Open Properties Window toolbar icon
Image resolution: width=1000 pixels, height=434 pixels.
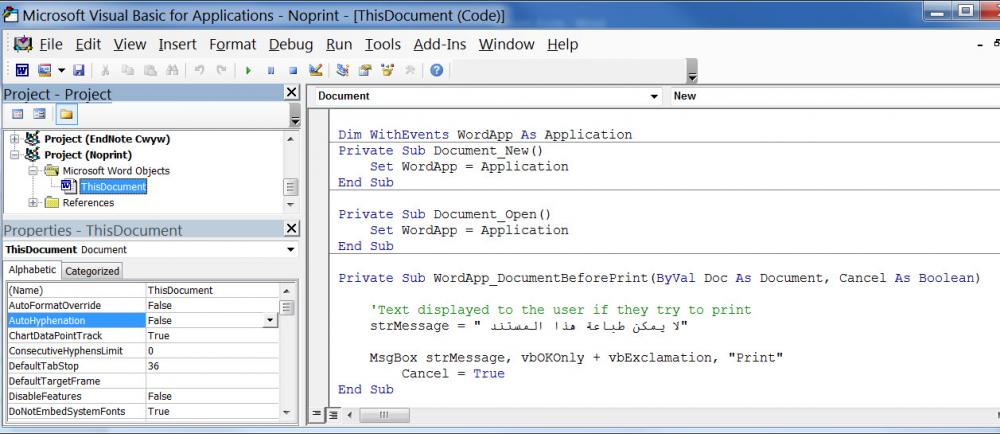(365, 70)
